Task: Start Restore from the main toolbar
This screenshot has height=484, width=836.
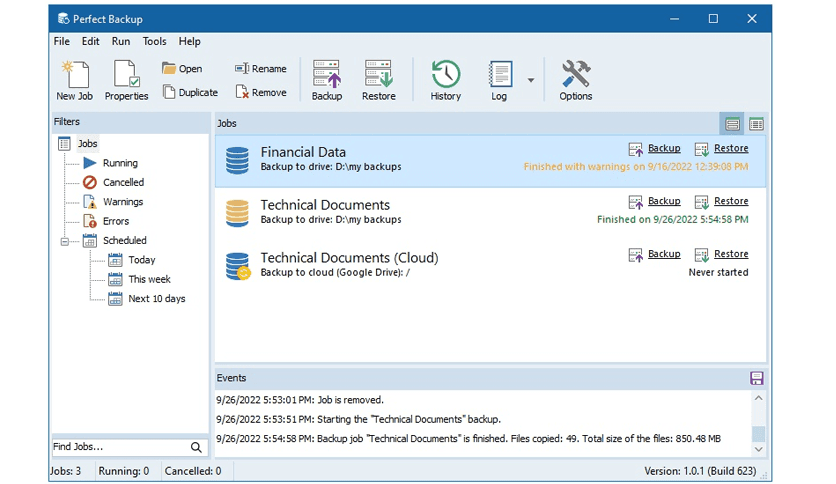Action: coord(379,80)
